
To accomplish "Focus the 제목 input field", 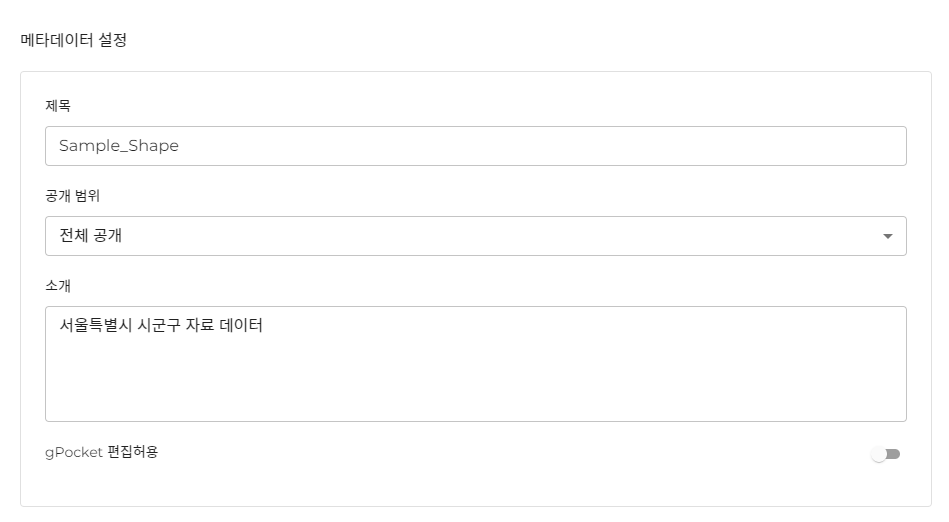I will point(475,146).
